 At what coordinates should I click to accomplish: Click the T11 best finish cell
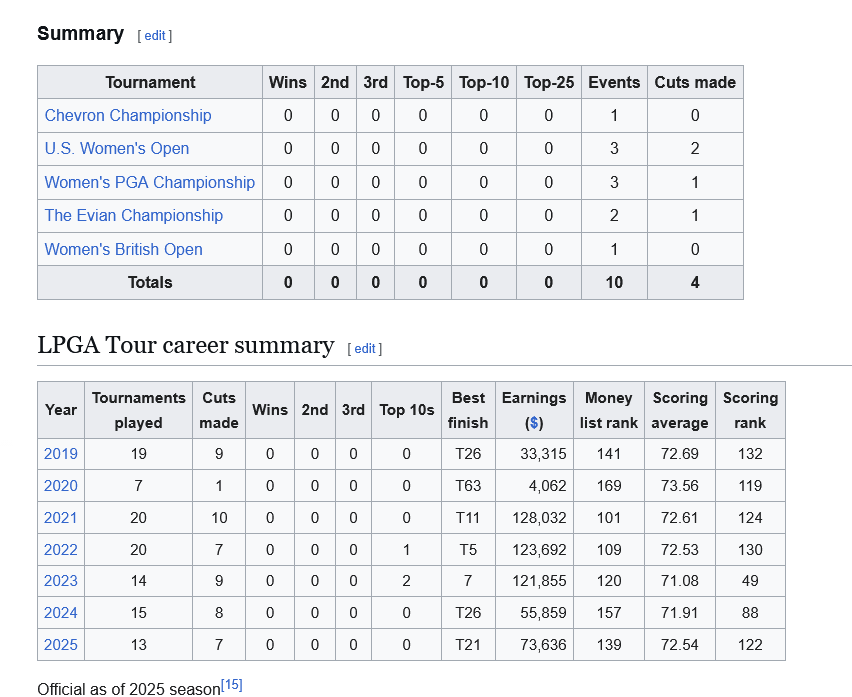pyautogui.click(x=468, y=518)
